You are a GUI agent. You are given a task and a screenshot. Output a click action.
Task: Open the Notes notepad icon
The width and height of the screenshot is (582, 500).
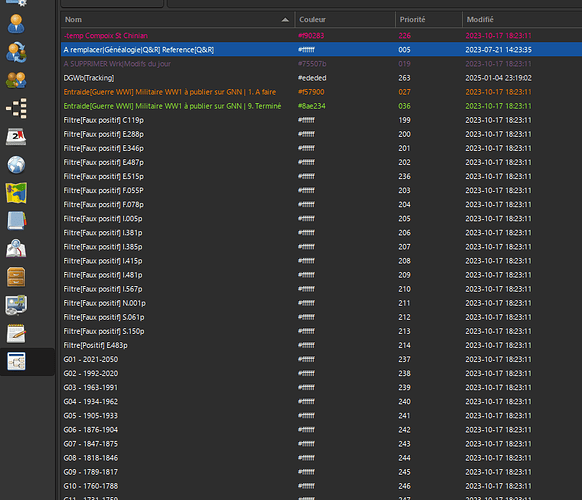[x=16, y=333]
